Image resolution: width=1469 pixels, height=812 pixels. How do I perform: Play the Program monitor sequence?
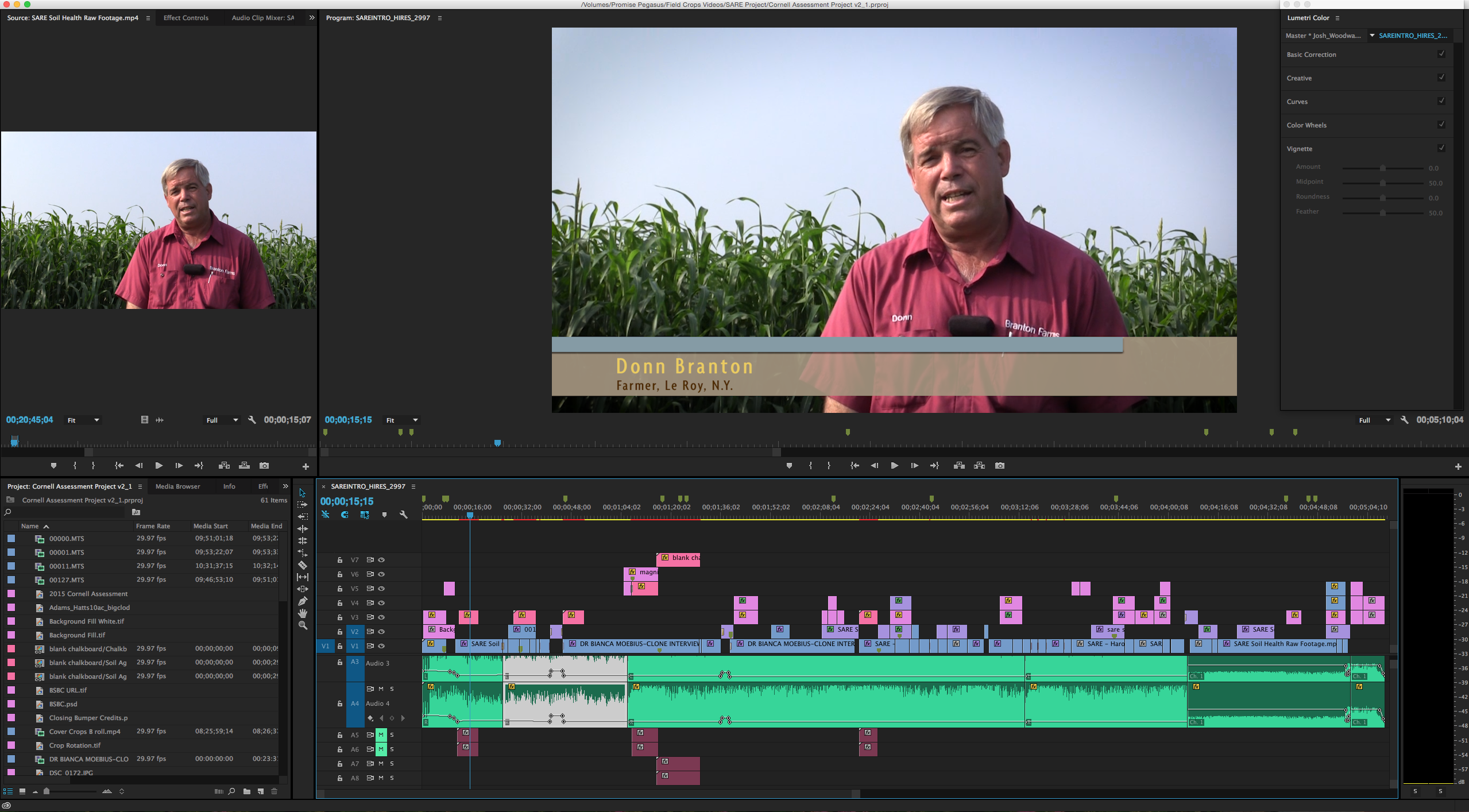894,466
